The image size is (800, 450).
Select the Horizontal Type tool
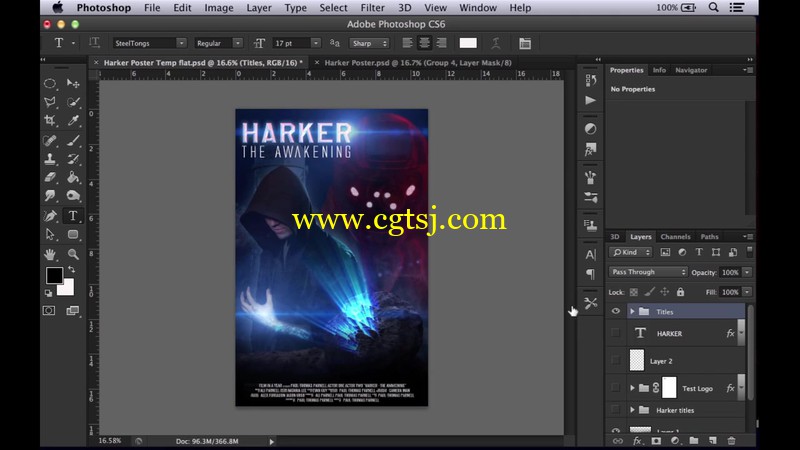(73, 216)
